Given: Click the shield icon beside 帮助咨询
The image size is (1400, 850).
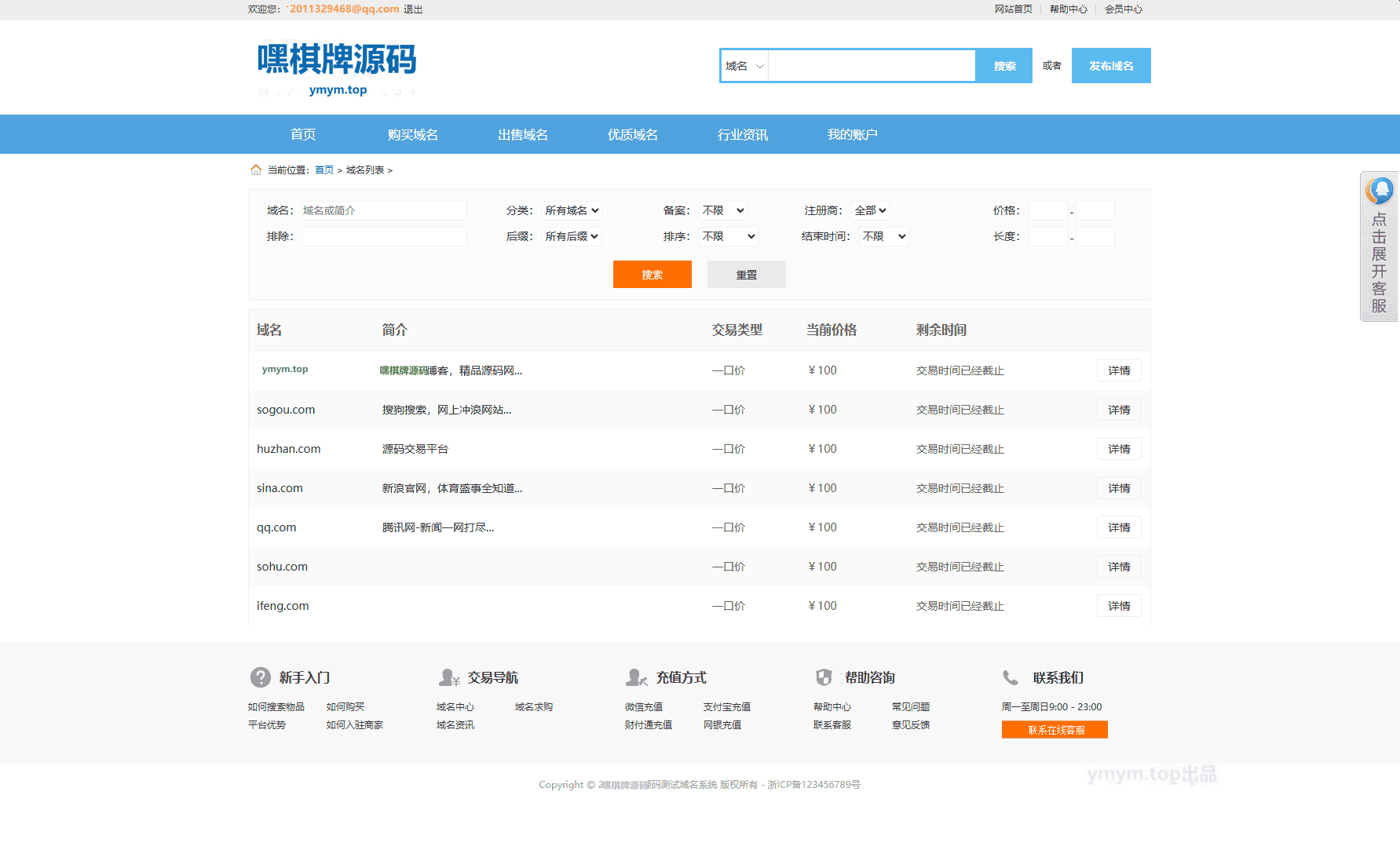Looking at the screenshot, I should (824, 677).
